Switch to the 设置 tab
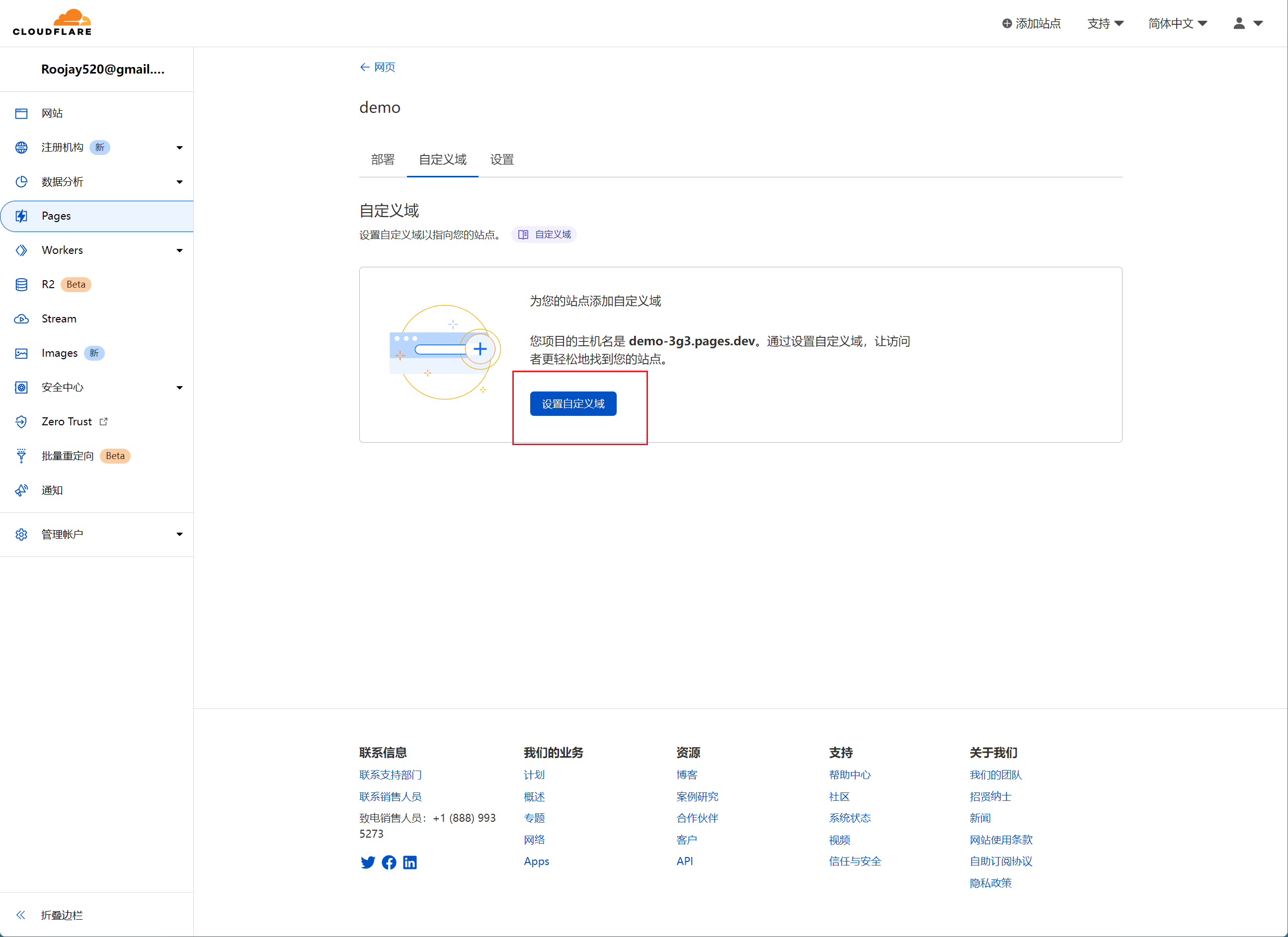Screen dimensions: 1288x937 502,159
